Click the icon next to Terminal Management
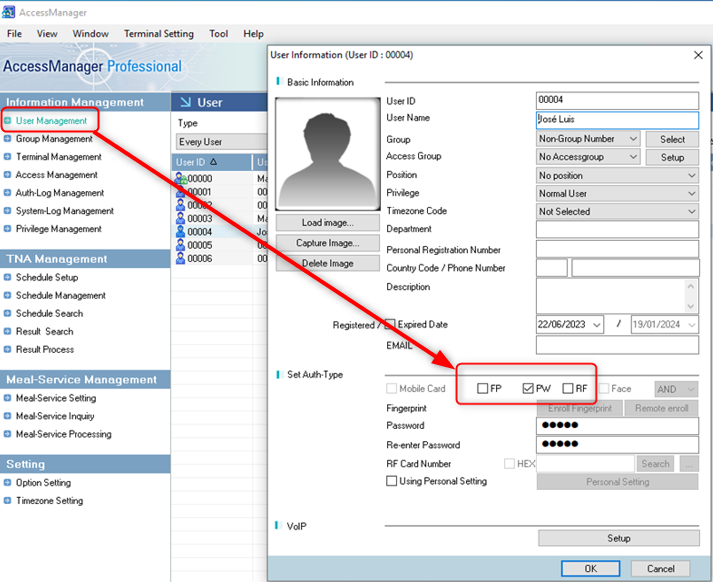Screen dimensions: 713x582 click(x=8, y=157)
